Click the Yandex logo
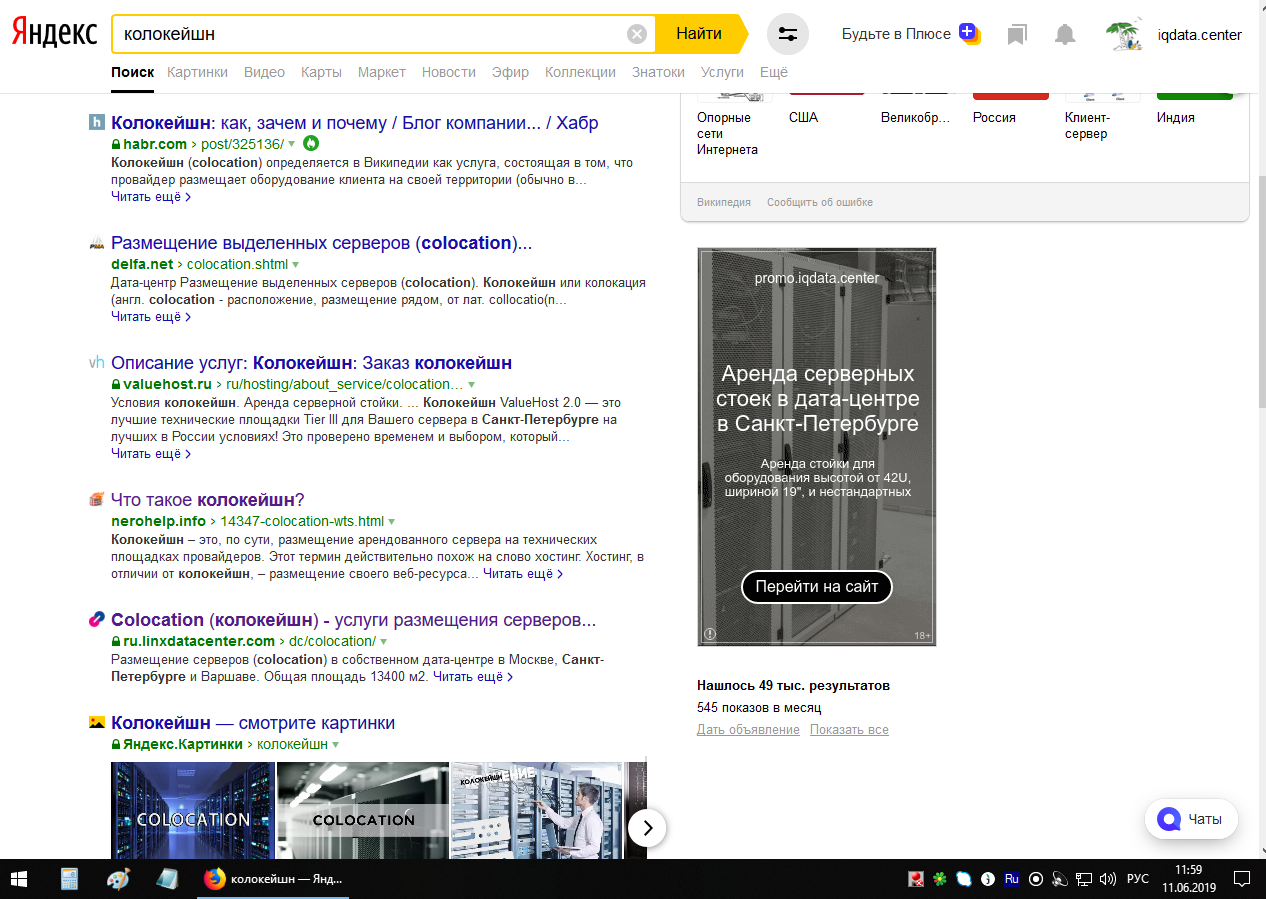Image resolution: width=1266 pixels, height=899 pixels. coord(54,33)
